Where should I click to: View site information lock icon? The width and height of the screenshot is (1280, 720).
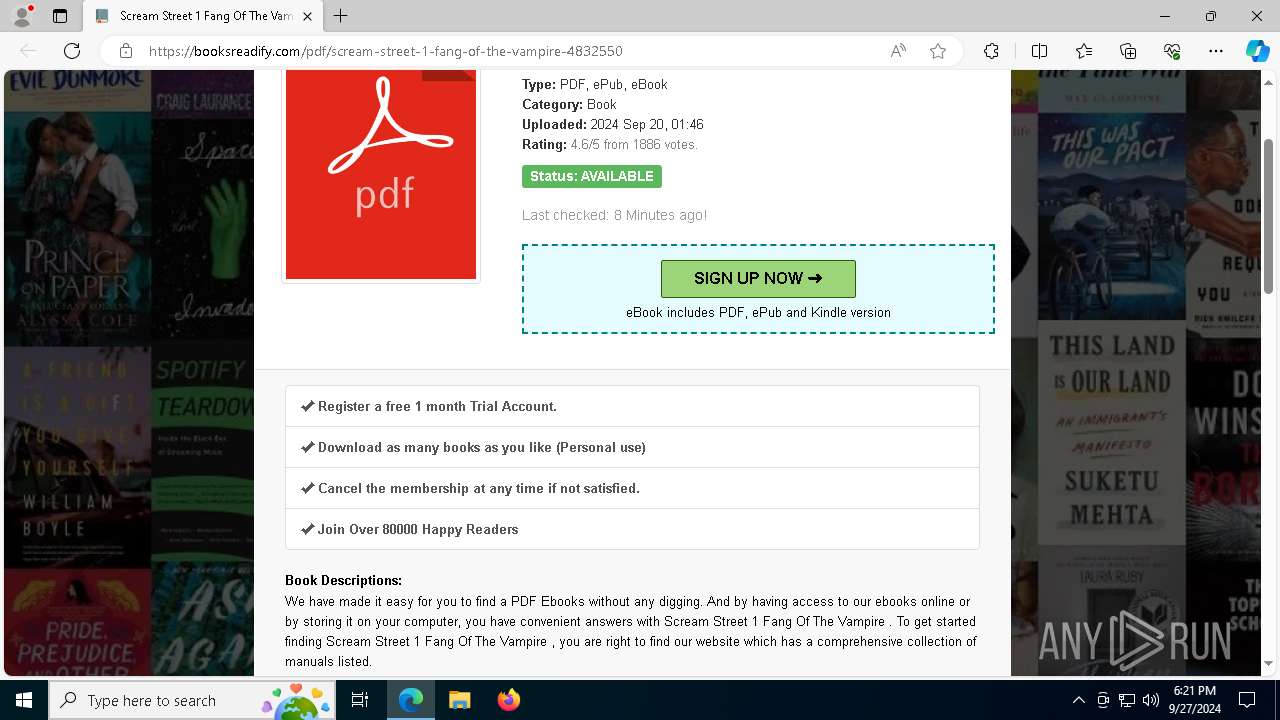coord(125,51)
